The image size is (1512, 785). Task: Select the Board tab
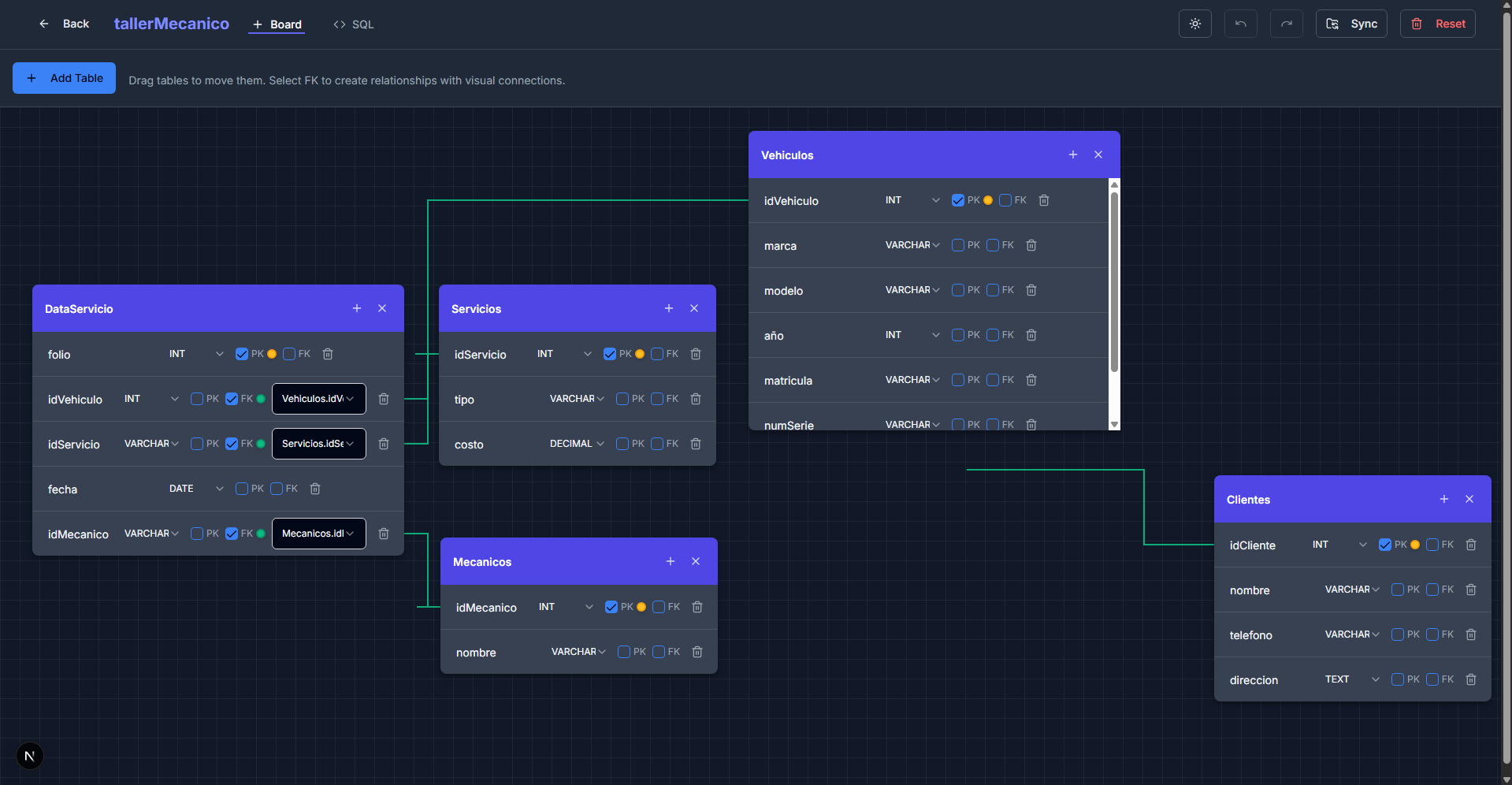pos(277,24)
